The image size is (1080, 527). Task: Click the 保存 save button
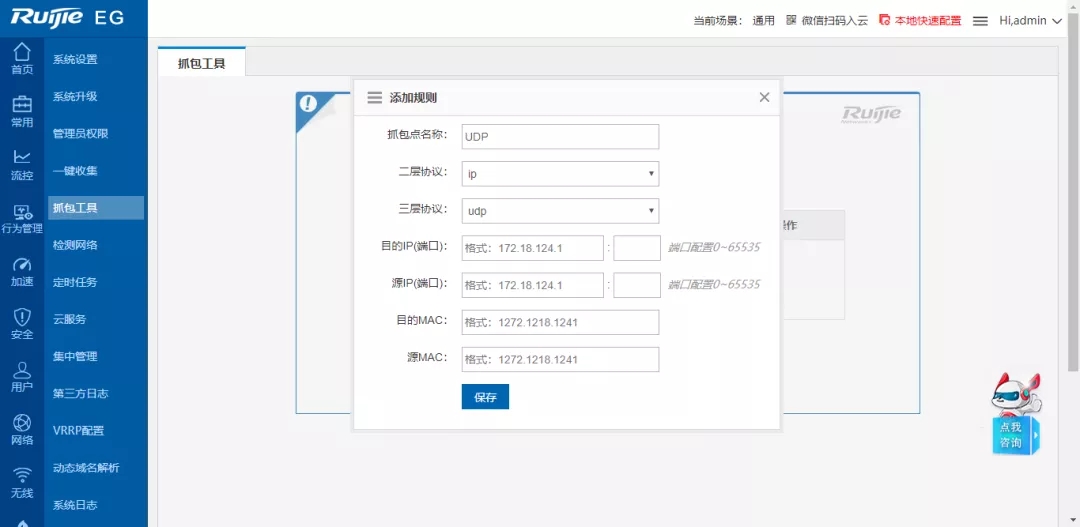click(485, 397)
